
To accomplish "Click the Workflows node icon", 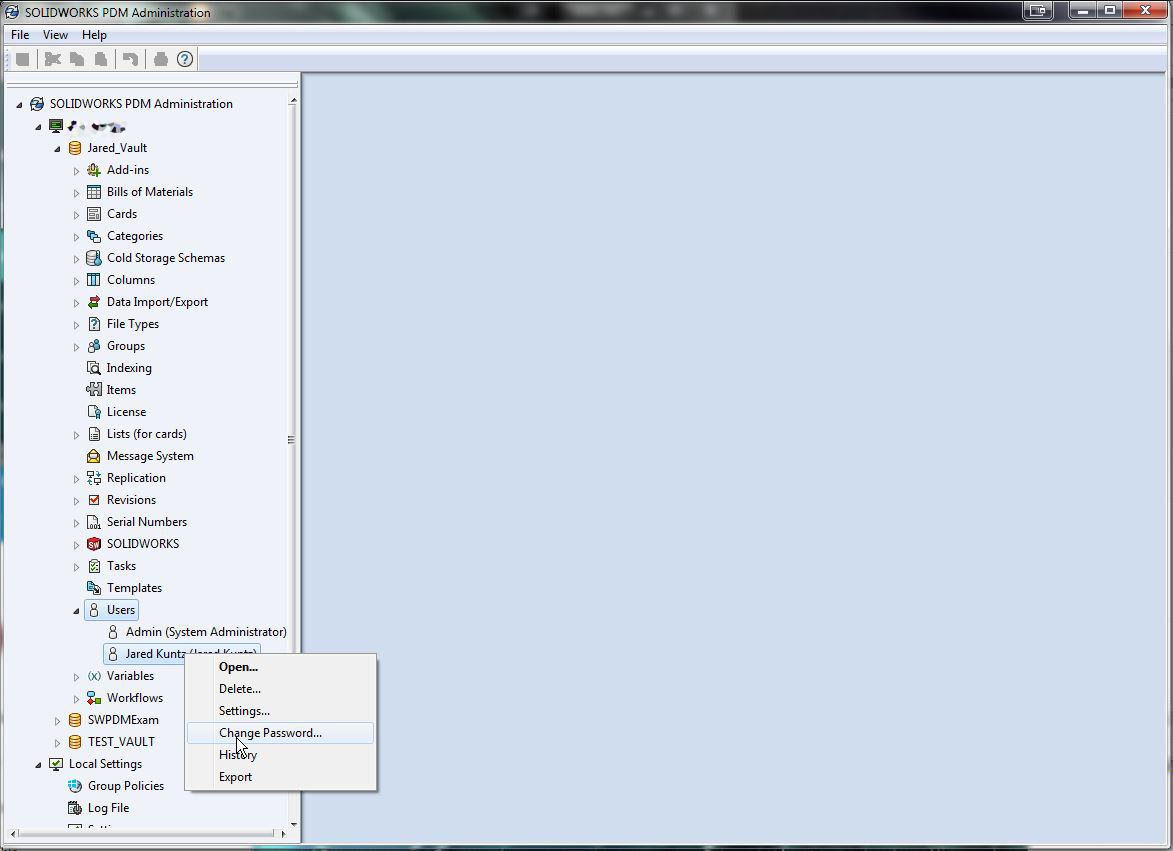I will pyautogui.click(x=94, y=698).
